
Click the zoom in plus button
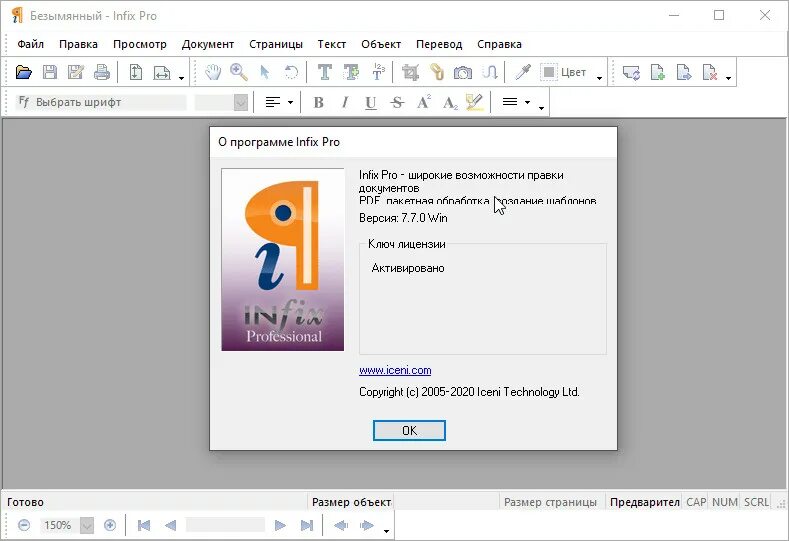tap(110, 525)
